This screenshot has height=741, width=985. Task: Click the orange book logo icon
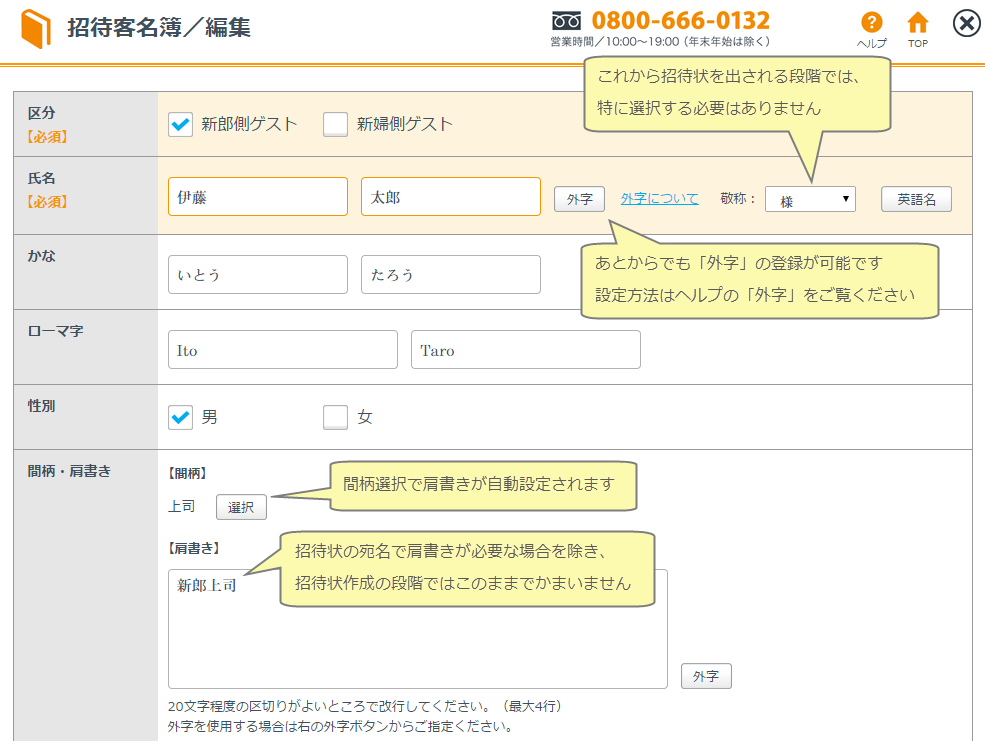(35, 29)
